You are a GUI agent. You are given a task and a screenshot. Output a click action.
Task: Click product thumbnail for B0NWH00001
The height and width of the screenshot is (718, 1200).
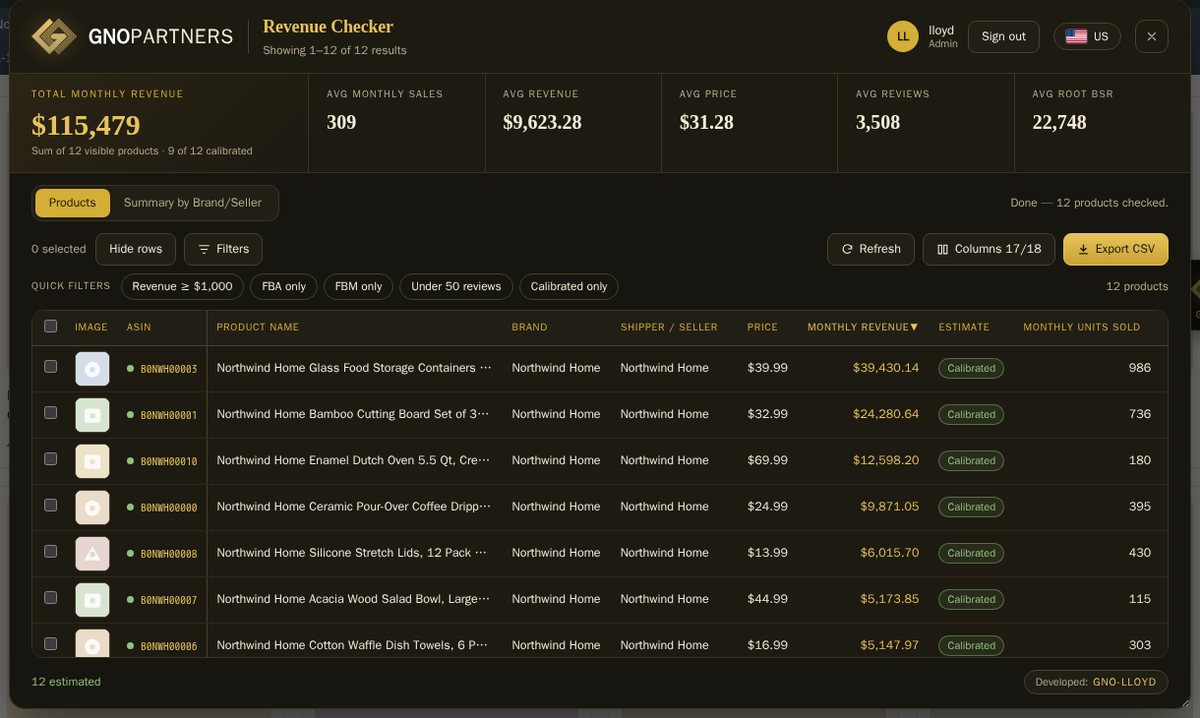coord(92,415)
